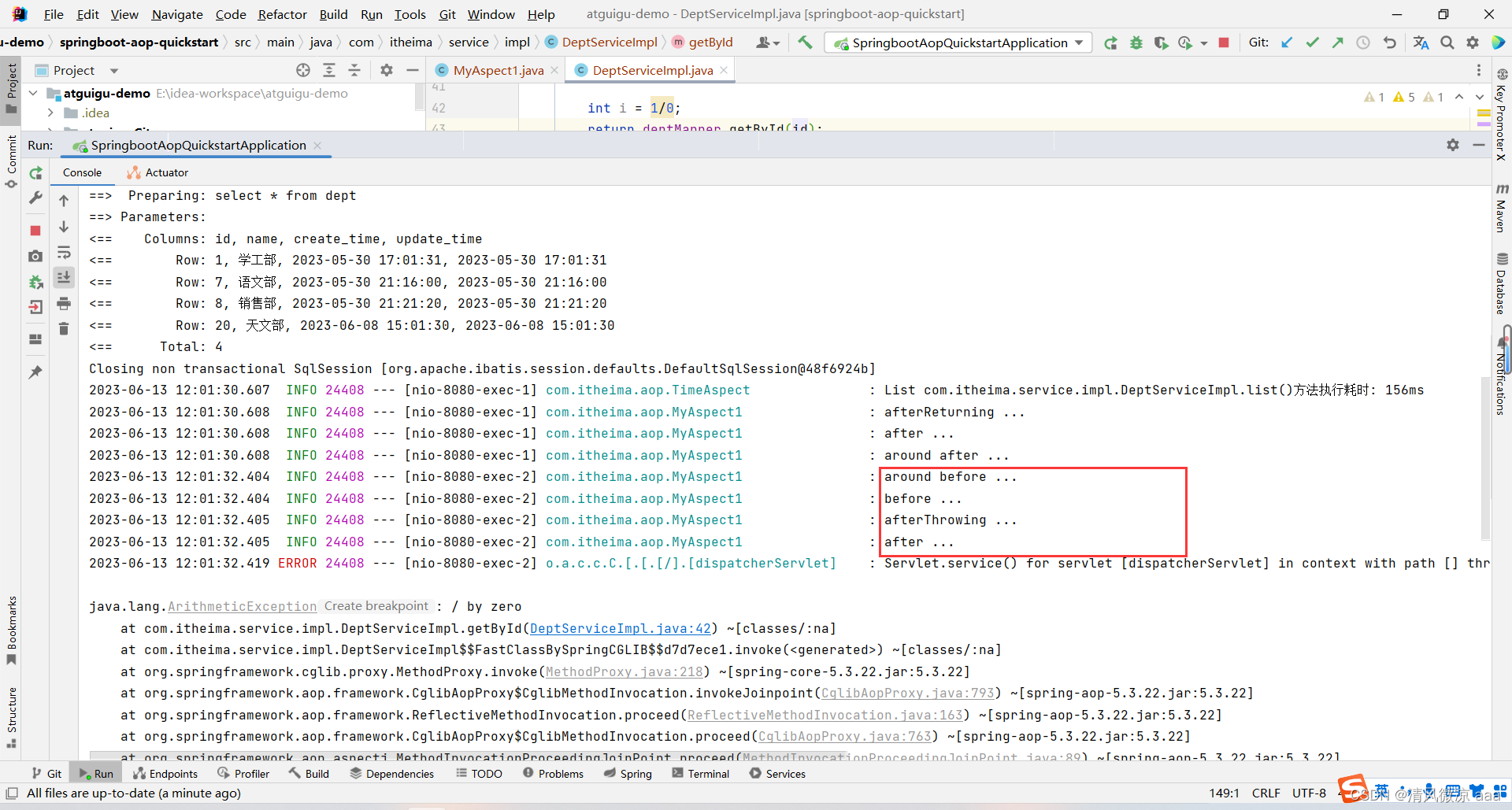1512x810 pixels.
Task: Click the Build project hammer icon
Action: coord(804,43)
